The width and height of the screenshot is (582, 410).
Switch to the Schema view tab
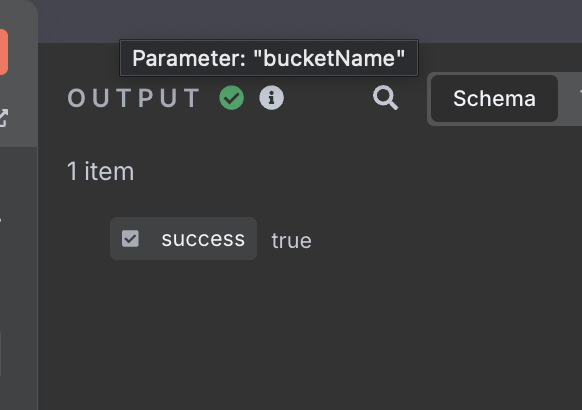[494, 99]
